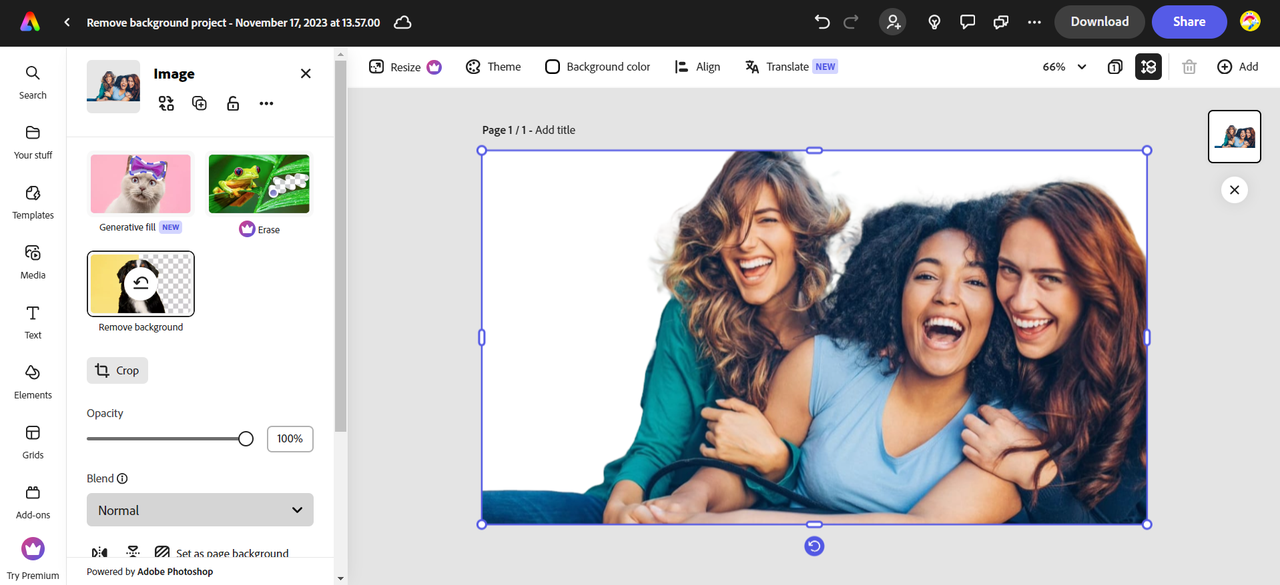Select the Generative fill tool
Viewport: 1280px width, 585px height.
tap(140, 193)
